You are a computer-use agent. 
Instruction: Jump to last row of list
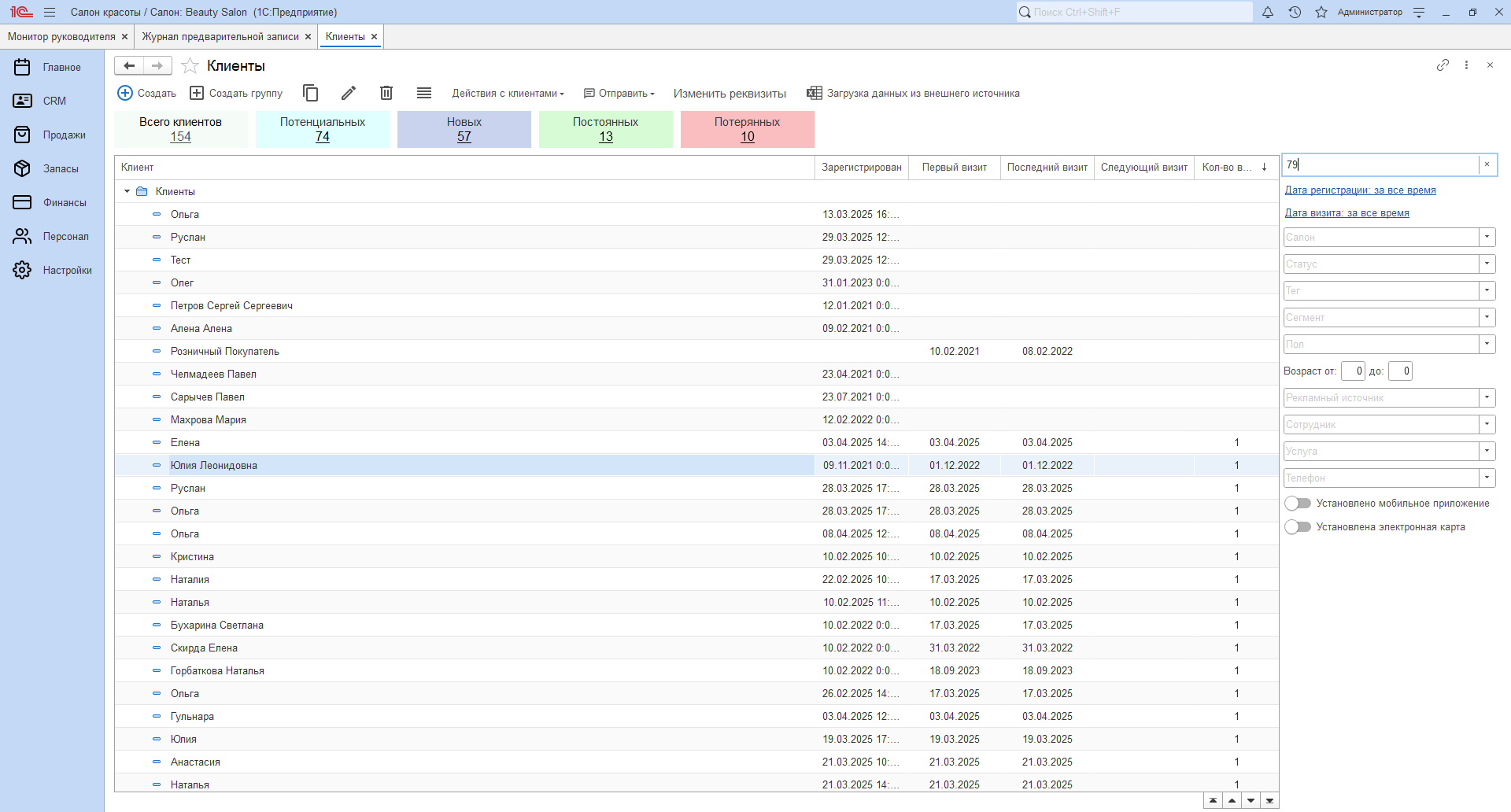1269,800
